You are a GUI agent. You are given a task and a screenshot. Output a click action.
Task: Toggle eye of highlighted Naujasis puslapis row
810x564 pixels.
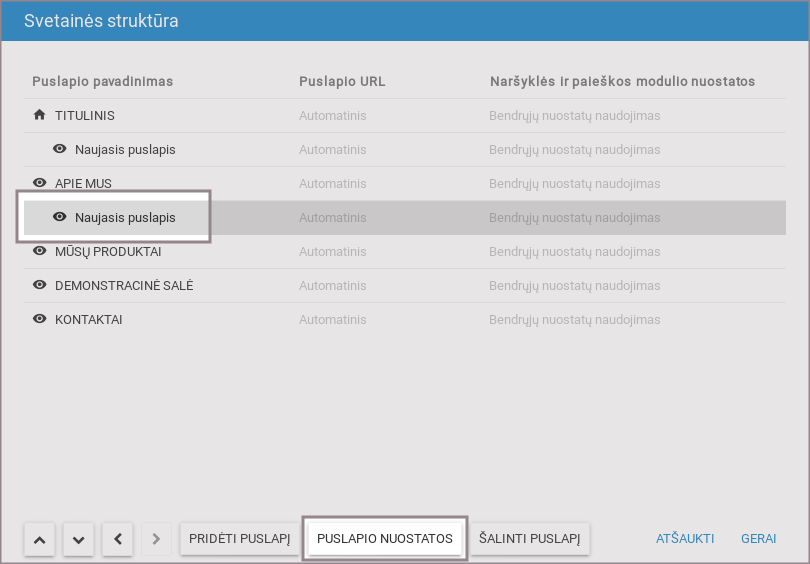(60, 217)
